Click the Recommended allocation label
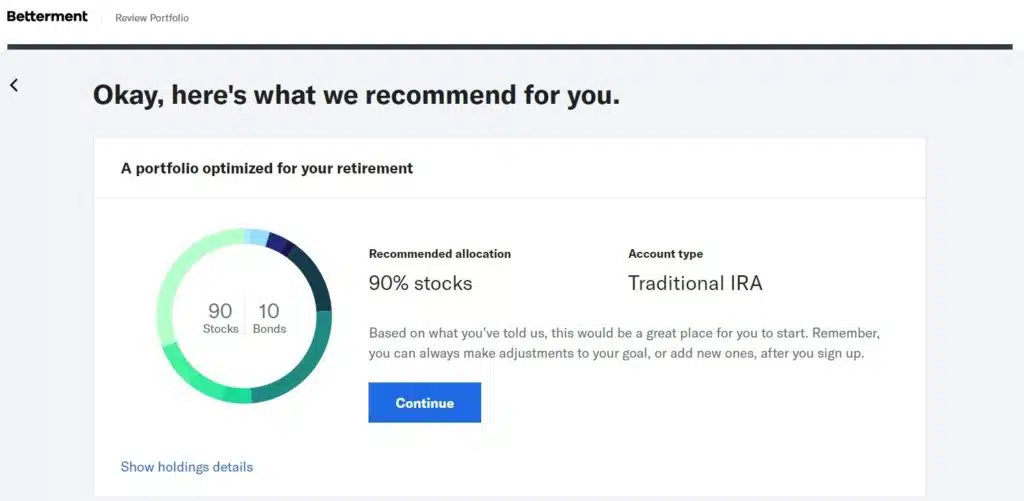1024x501 pixels. click(439, 254)
